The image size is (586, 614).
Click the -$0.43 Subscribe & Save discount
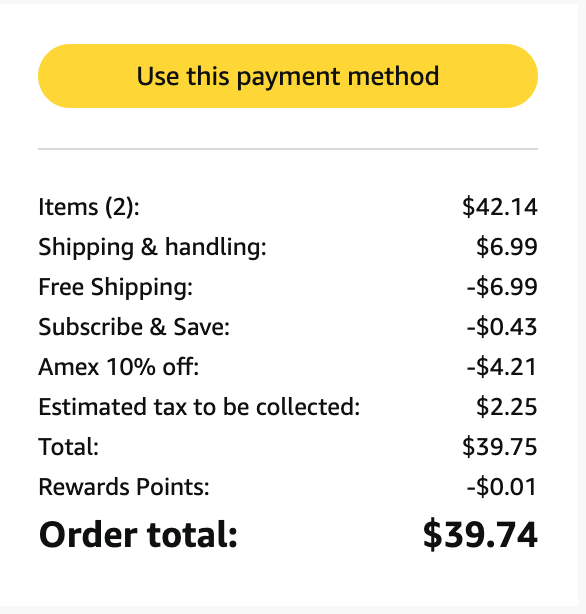(502, 327)
